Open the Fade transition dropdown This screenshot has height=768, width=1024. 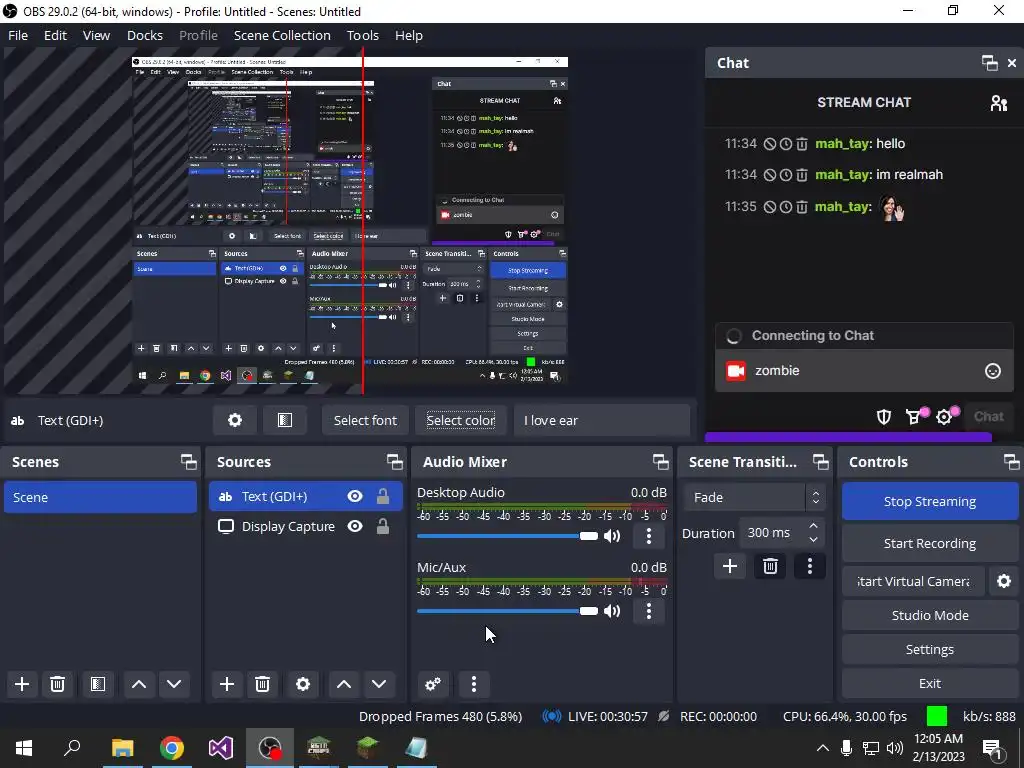(754, 498)
